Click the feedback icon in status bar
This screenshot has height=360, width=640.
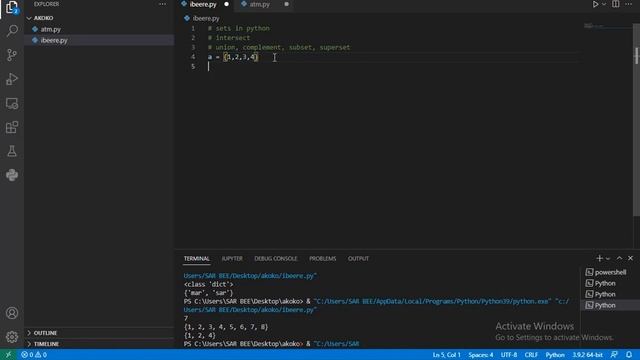[x=614, y=355]
